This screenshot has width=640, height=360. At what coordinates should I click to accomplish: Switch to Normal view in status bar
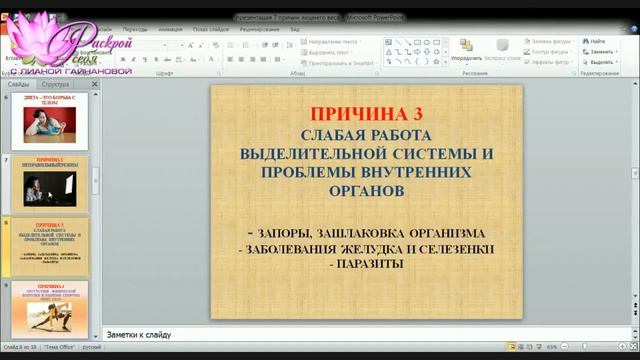click(x=511, y=347)
